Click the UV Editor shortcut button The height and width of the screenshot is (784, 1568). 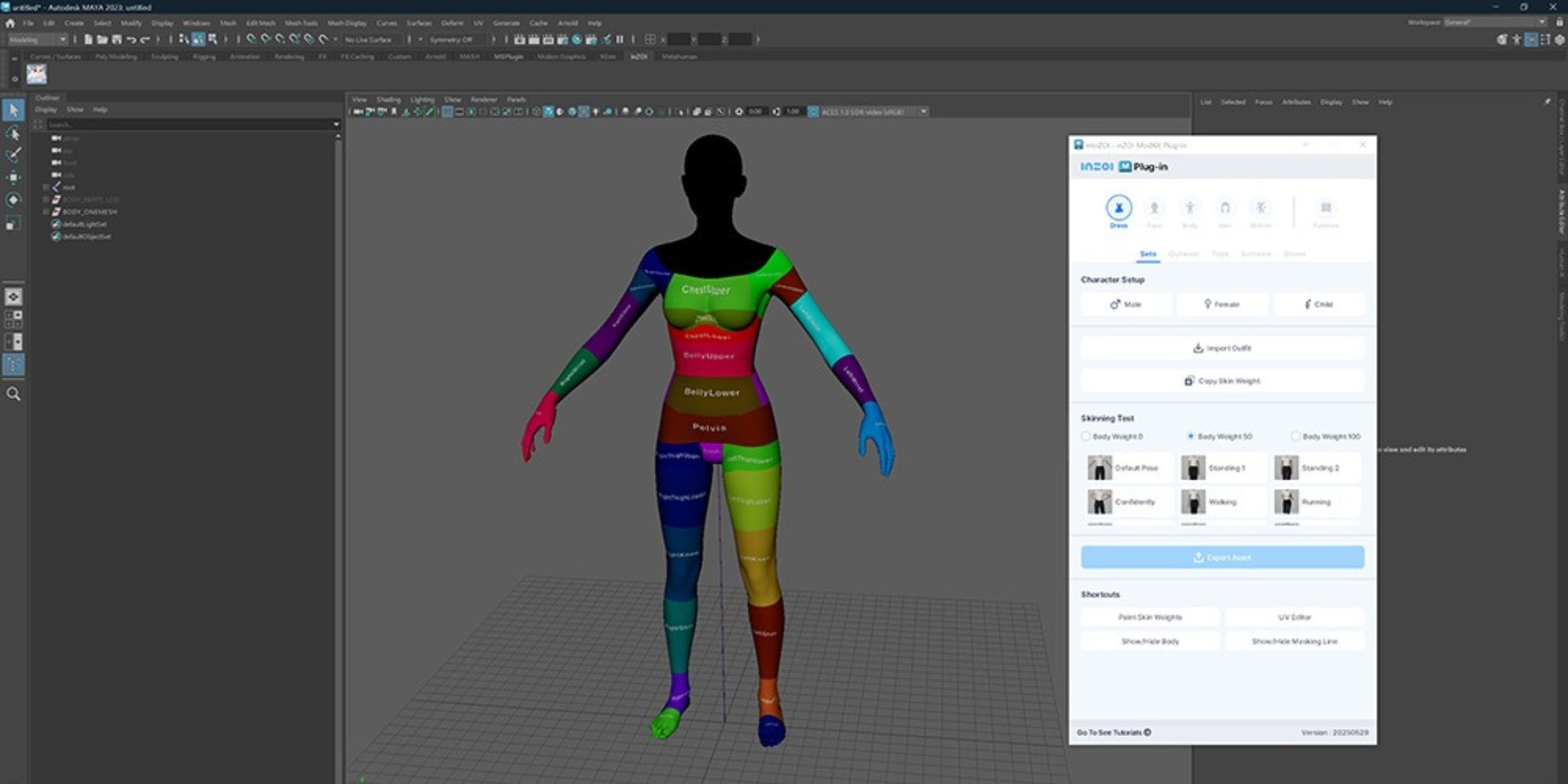coord(1295,617)
